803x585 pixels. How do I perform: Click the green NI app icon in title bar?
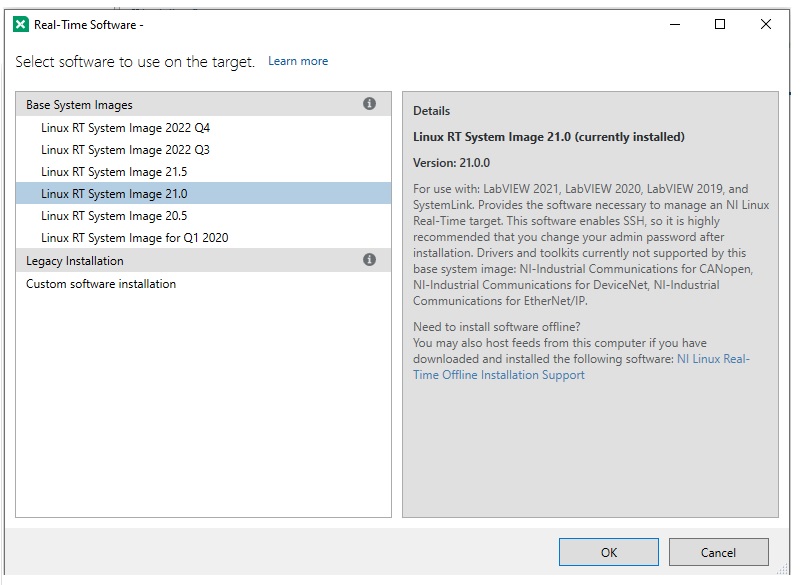(21, 25)
